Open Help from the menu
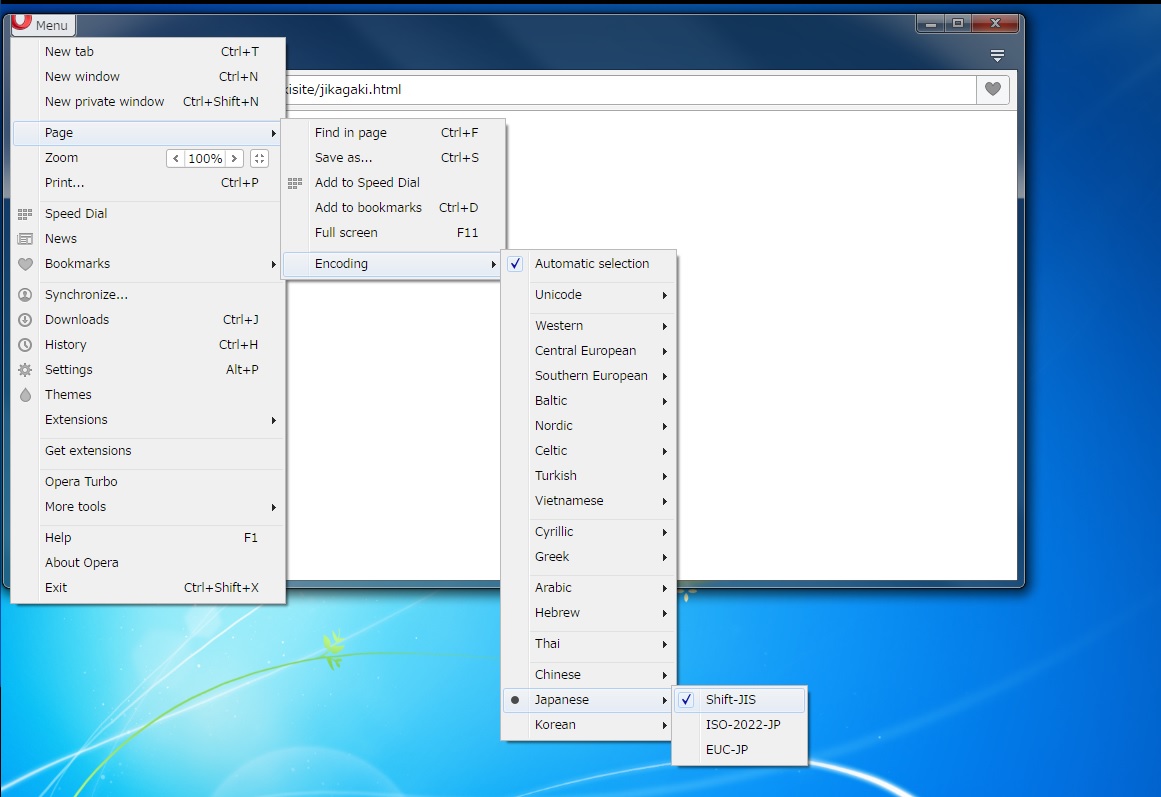1161x797 pixels. [148, 538]
